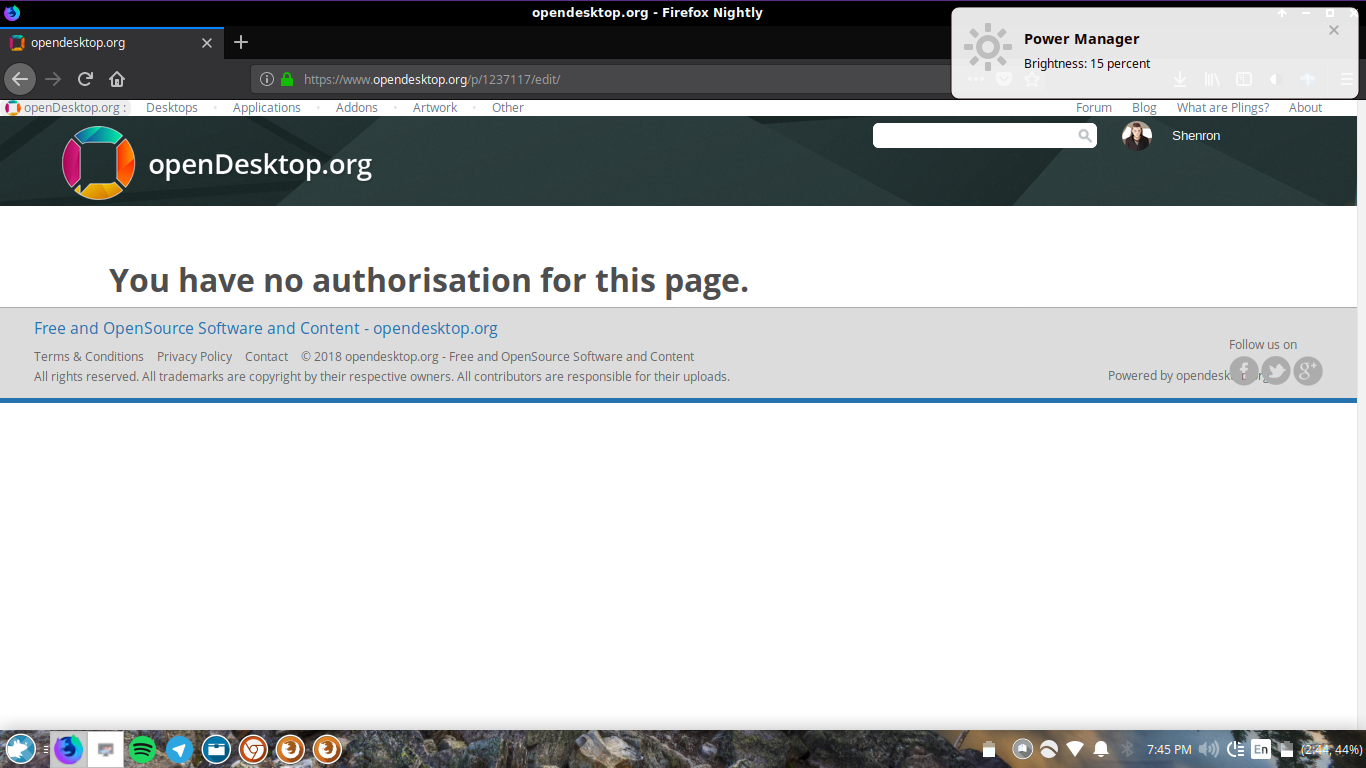Viewport: 1366px width, 768px height.
Task: Click the En keyboard layout indicator
Action: (x=1261, y=749)
